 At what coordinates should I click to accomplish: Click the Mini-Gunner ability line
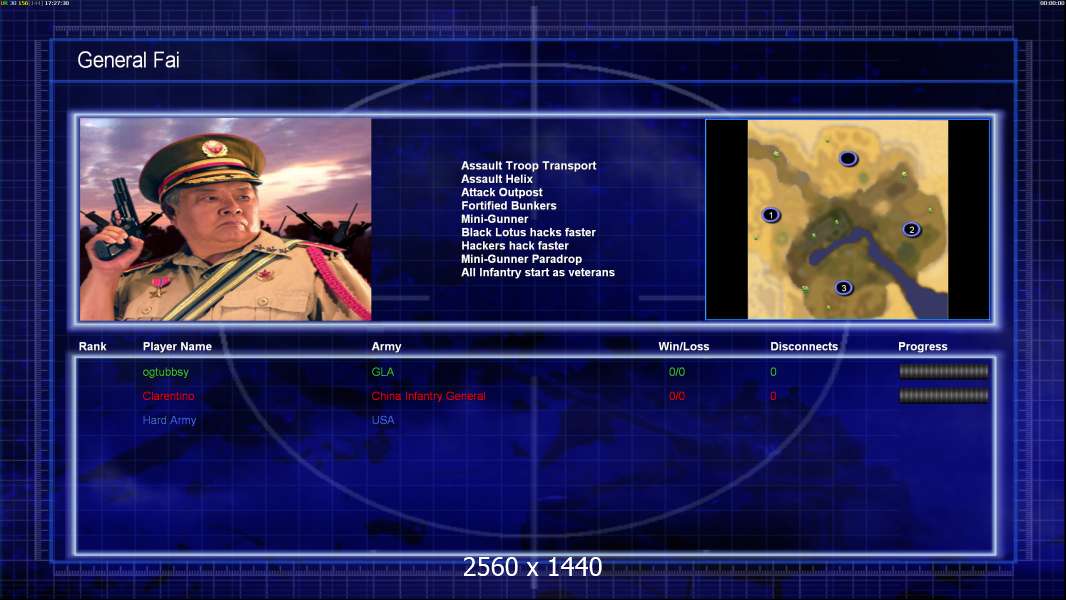pos(494,219)
